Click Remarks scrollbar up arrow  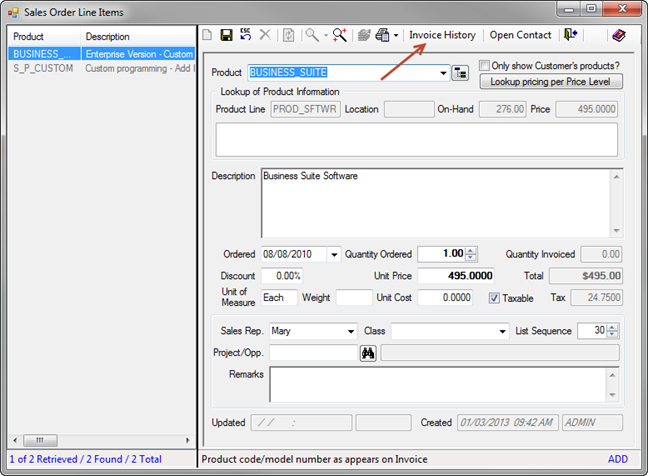(x=612, y=375)
